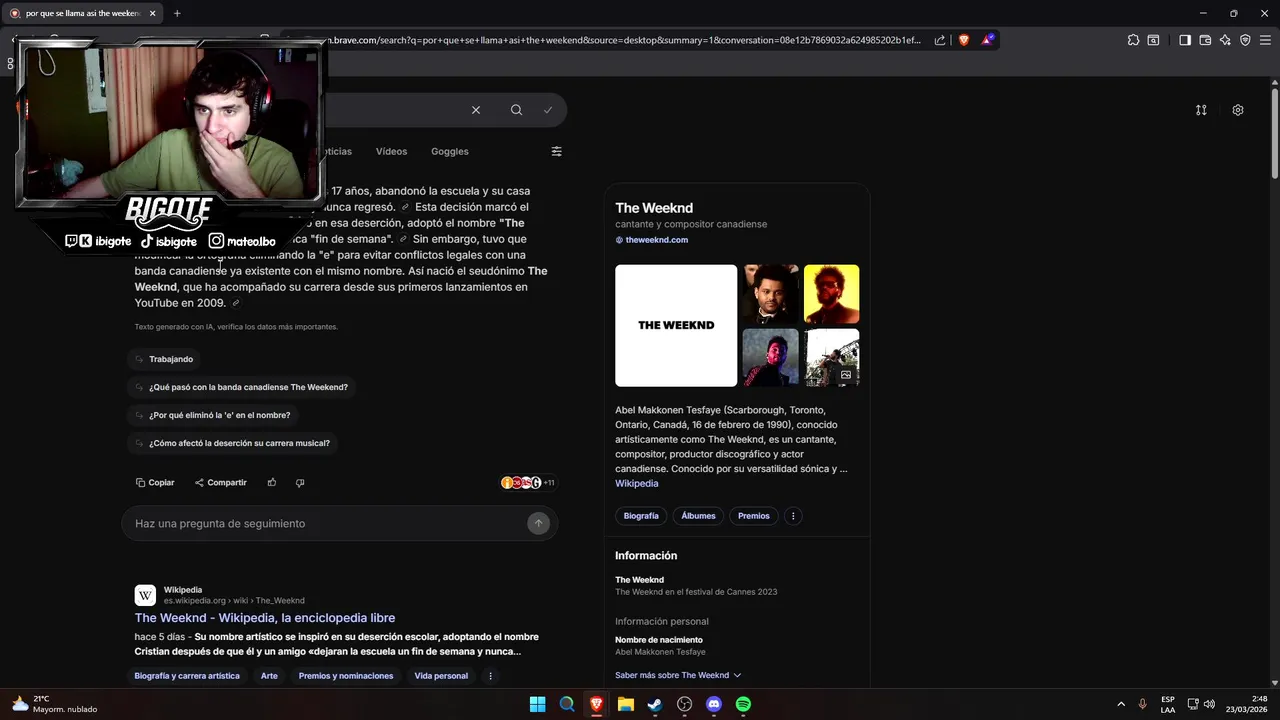Click the rerank results arrows icon

[x=1201, y=110]
